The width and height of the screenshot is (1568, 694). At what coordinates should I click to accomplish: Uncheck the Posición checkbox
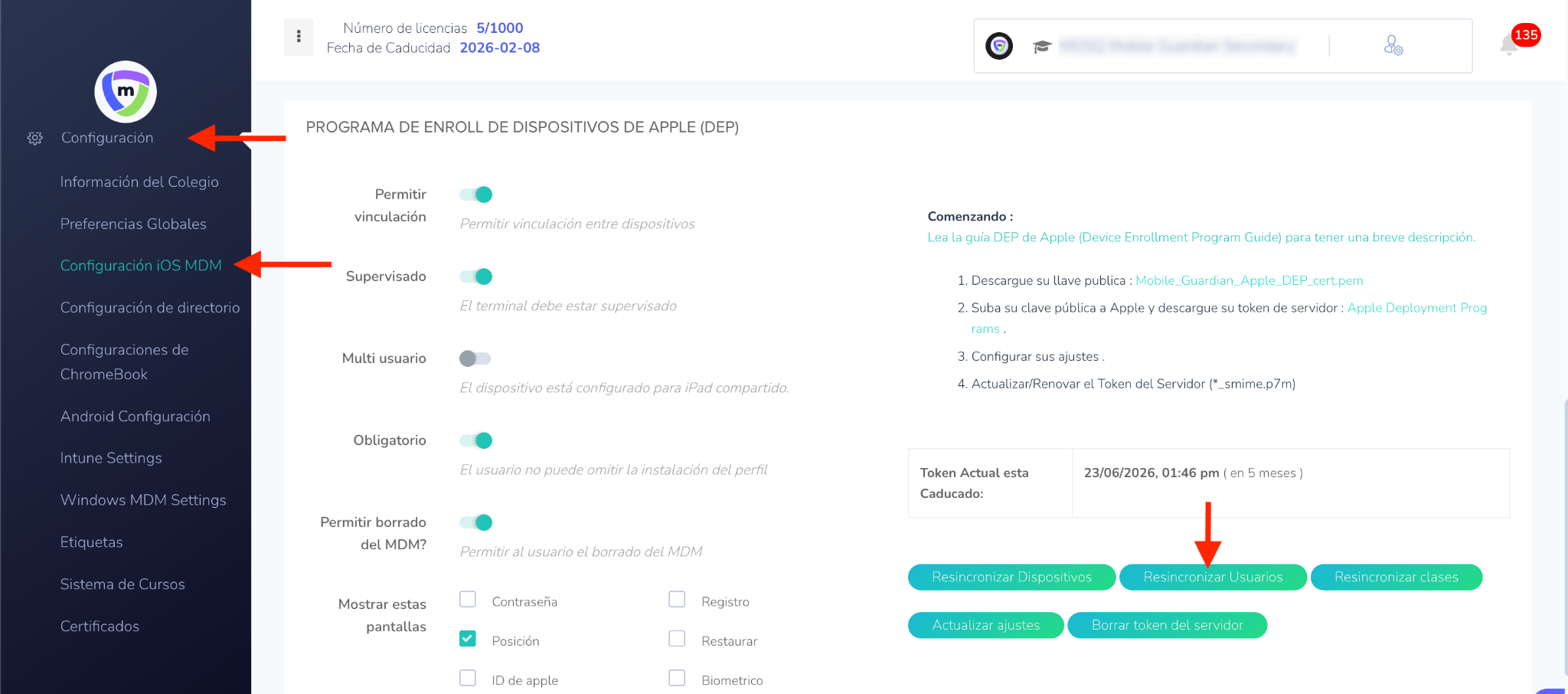click(468, 639)
